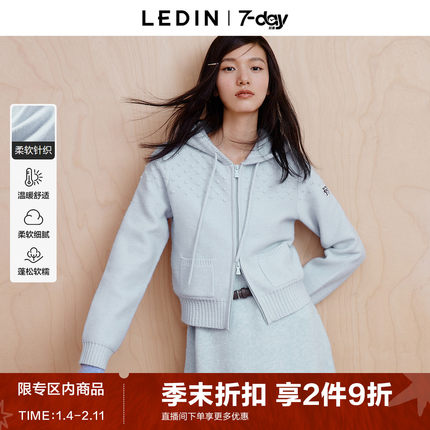Screen dimensions: 430x430
Task: Click the model's hair clip
Action: point(212,63)
